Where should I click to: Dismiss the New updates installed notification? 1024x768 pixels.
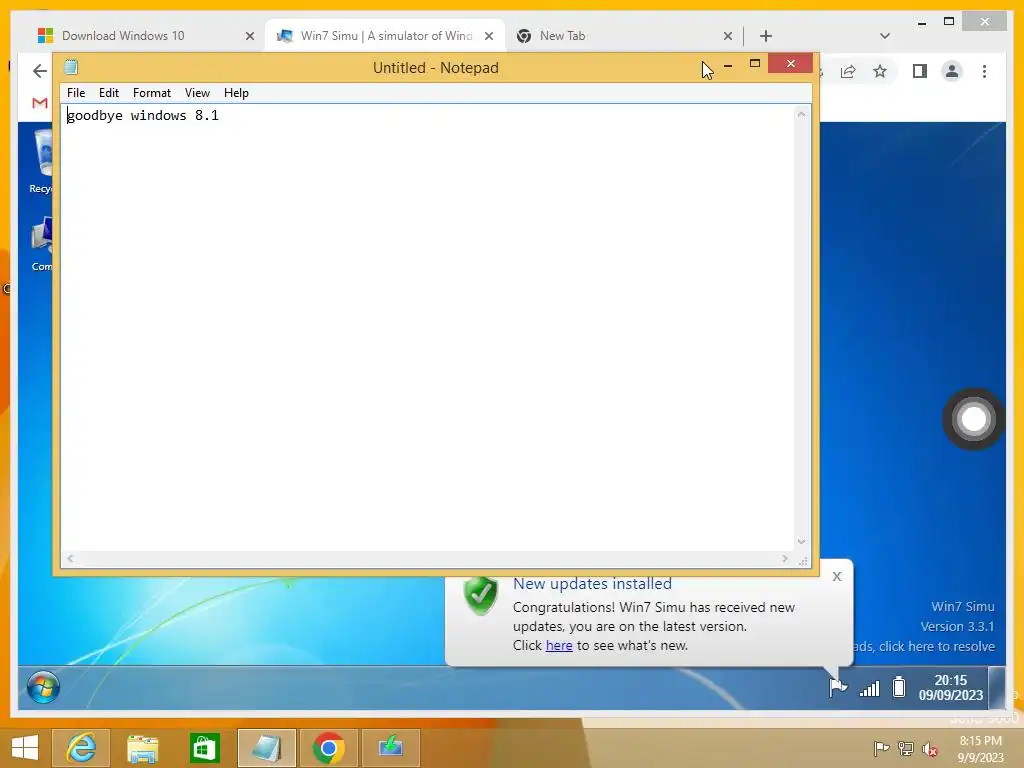(837, 576)
